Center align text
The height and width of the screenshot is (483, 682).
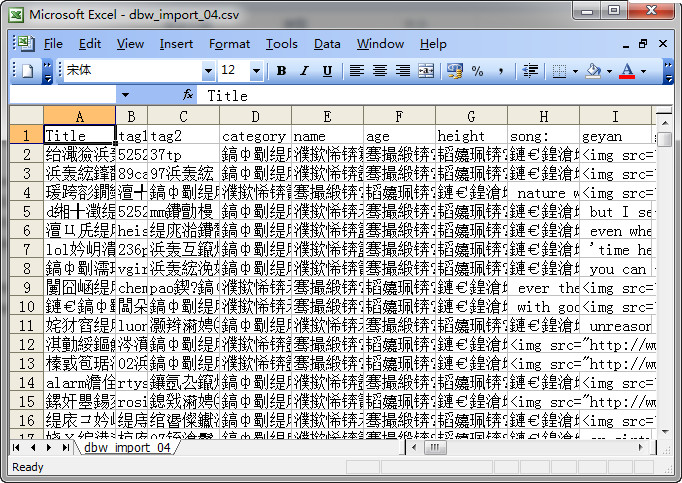tap(380, 70)
